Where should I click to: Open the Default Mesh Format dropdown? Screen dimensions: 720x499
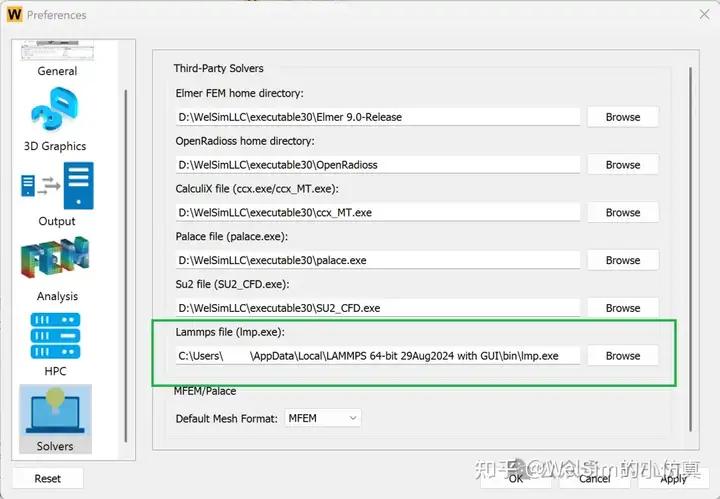point(323,418)
